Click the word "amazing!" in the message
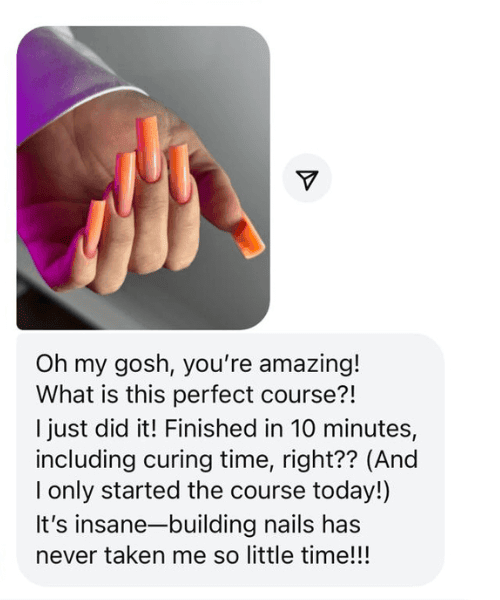Image resolution: width=500 pixels, height=600 pixels. (309, 364)
